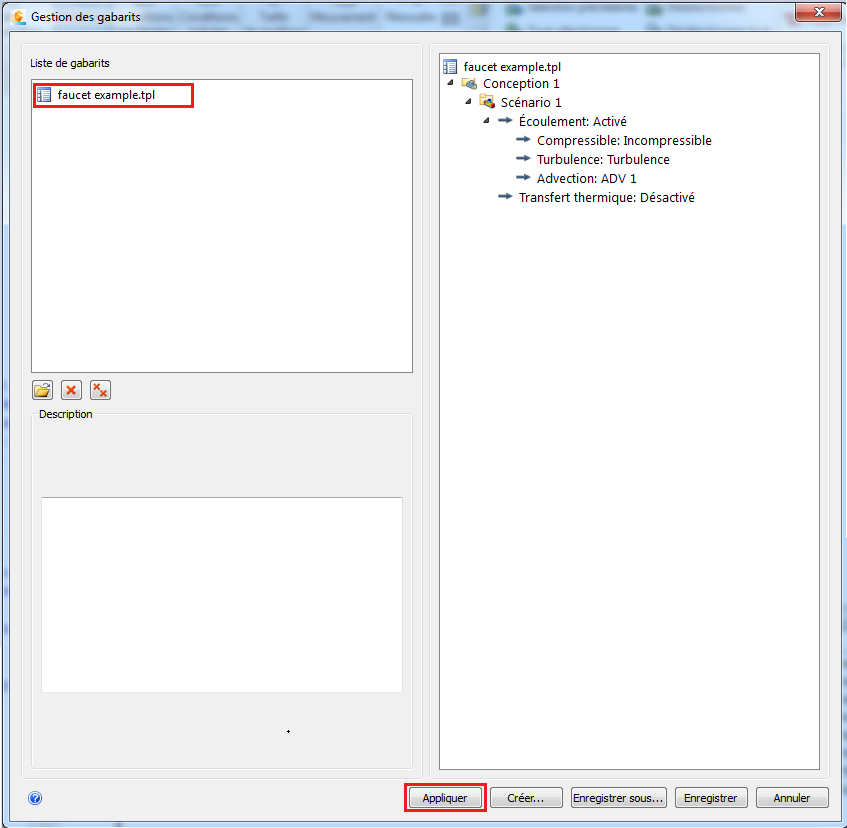Close the Gestion des gabarits dialog

818,12
